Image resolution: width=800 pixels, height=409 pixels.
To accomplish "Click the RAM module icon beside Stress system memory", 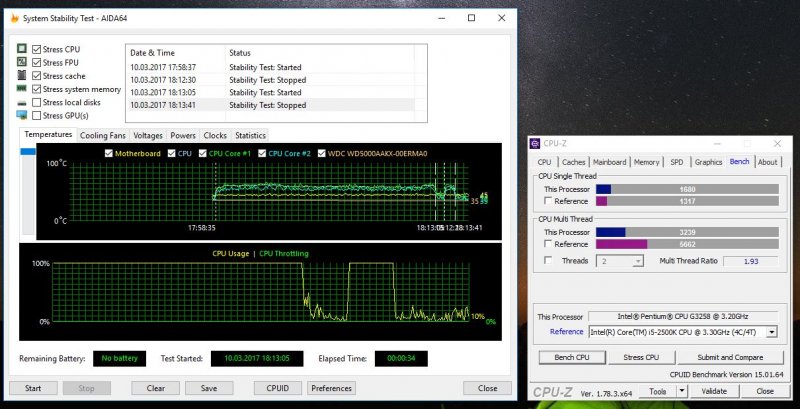I will tap(21, 89).
